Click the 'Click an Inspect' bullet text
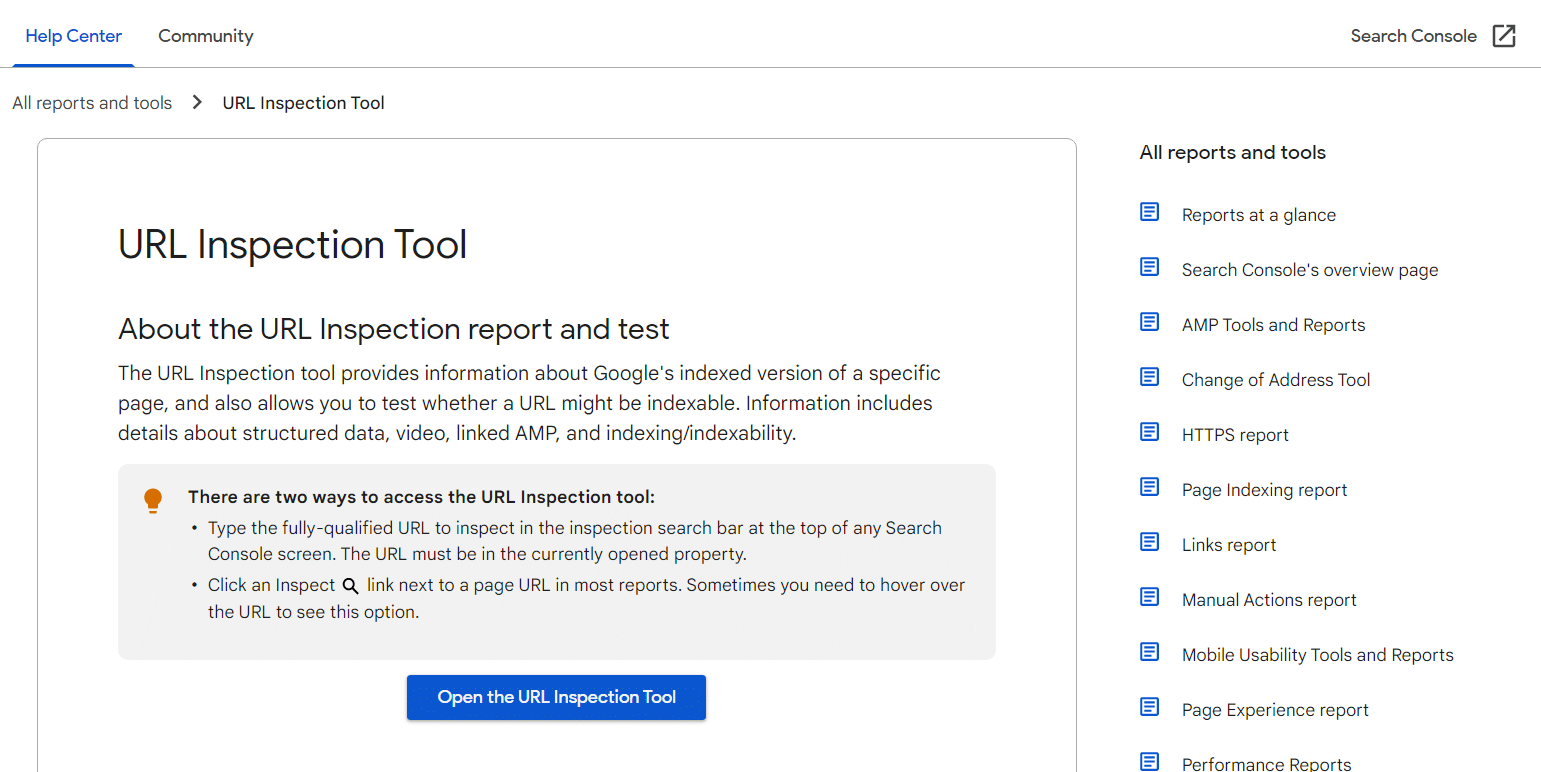 coord(586,599)
